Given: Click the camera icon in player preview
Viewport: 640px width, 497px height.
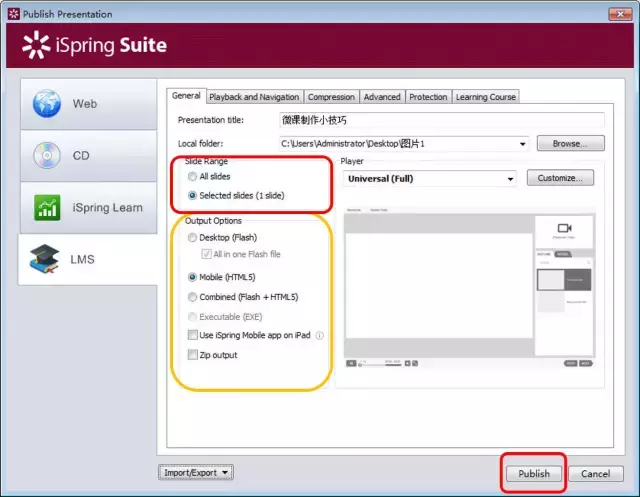Looking at the screenshot, I should click(564, 228).
